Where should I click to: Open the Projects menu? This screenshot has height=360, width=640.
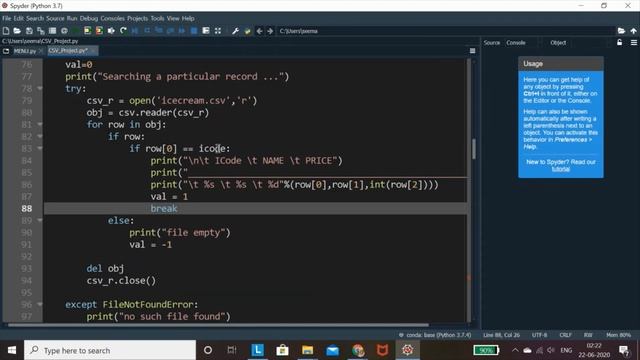(137, 18)
